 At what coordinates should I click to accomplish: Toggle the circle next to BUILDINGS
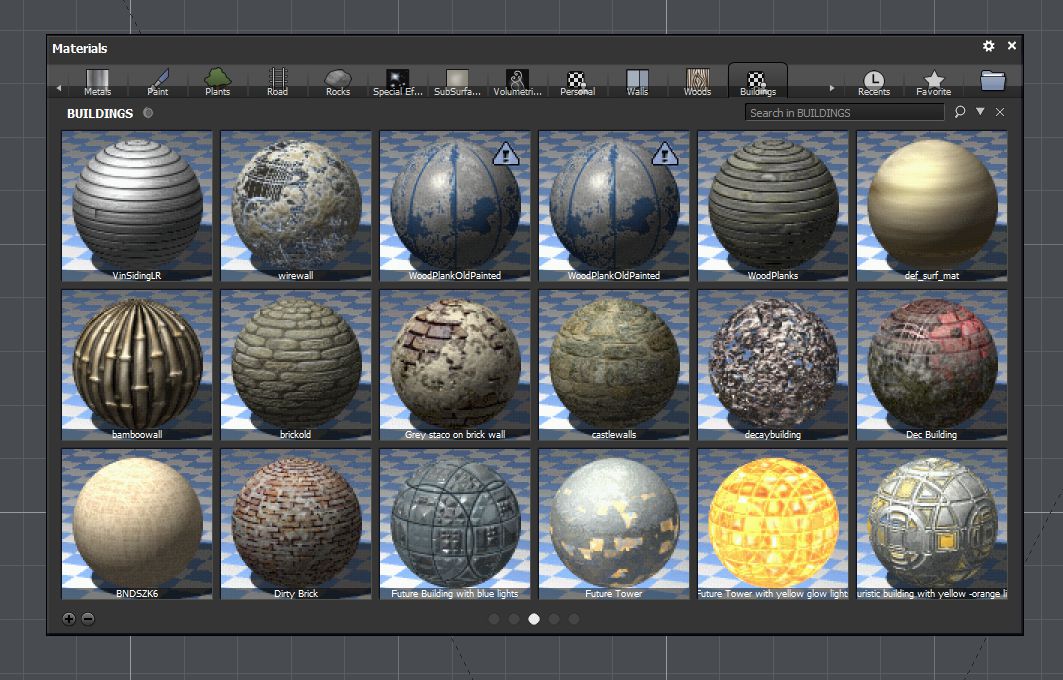(148, 113)
